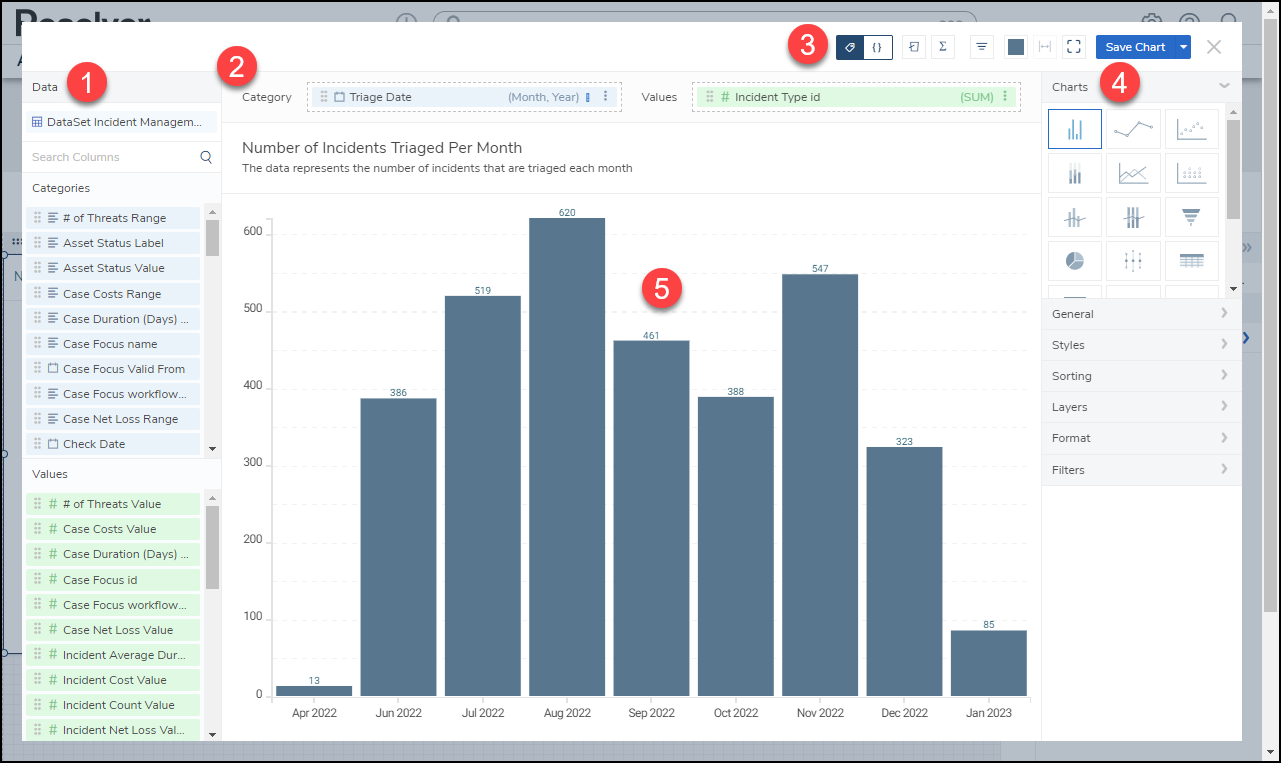Viewport: 1281px width, 763px height.
Task: Click the Save Chart button
Action: [1134, 47]
